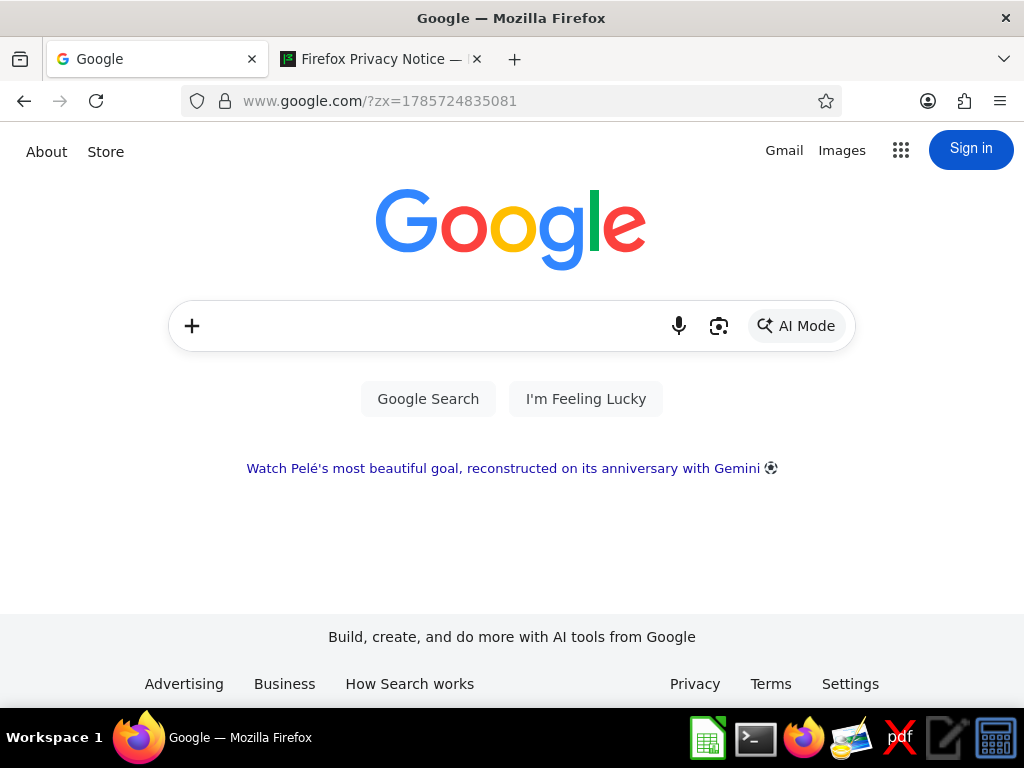The height and width of the screenshot is (768, 1024).
Task: Expand the list all tabs chevron
Action: tap(1004, 59)
